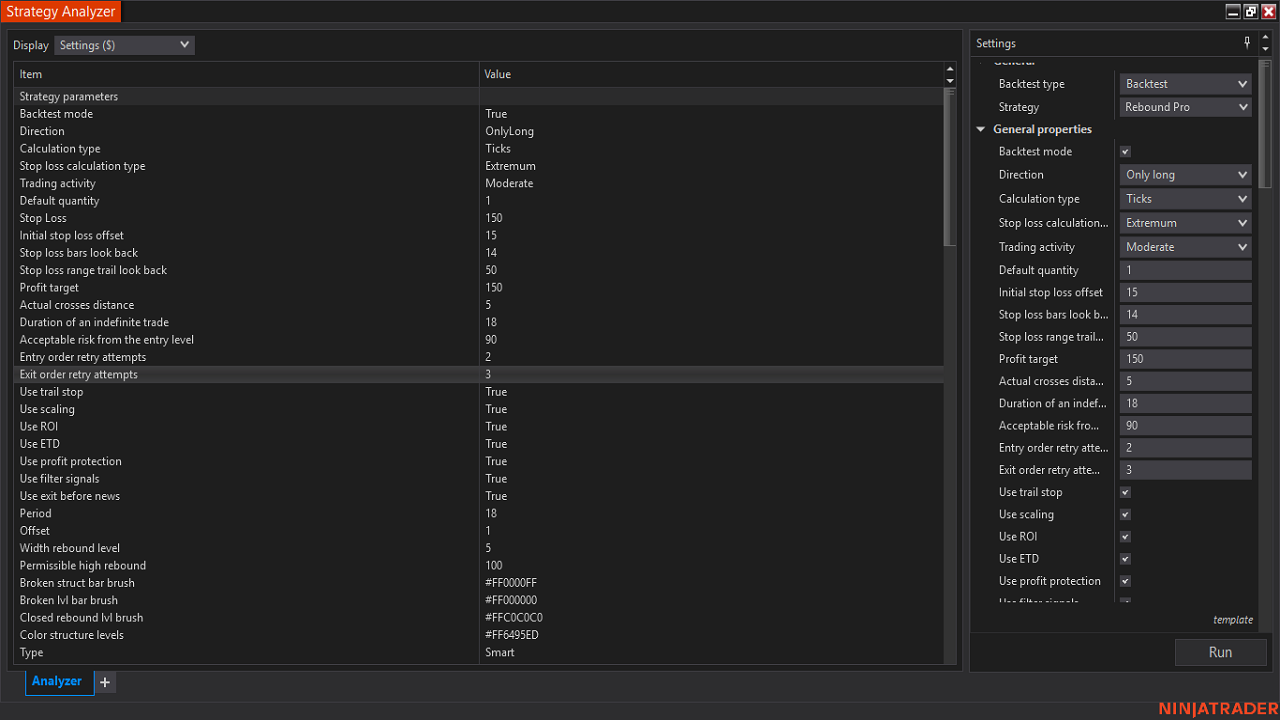Select the Period row in table
The width and height of the screenshot is (1280, 720).
click(x=479, y=514)
